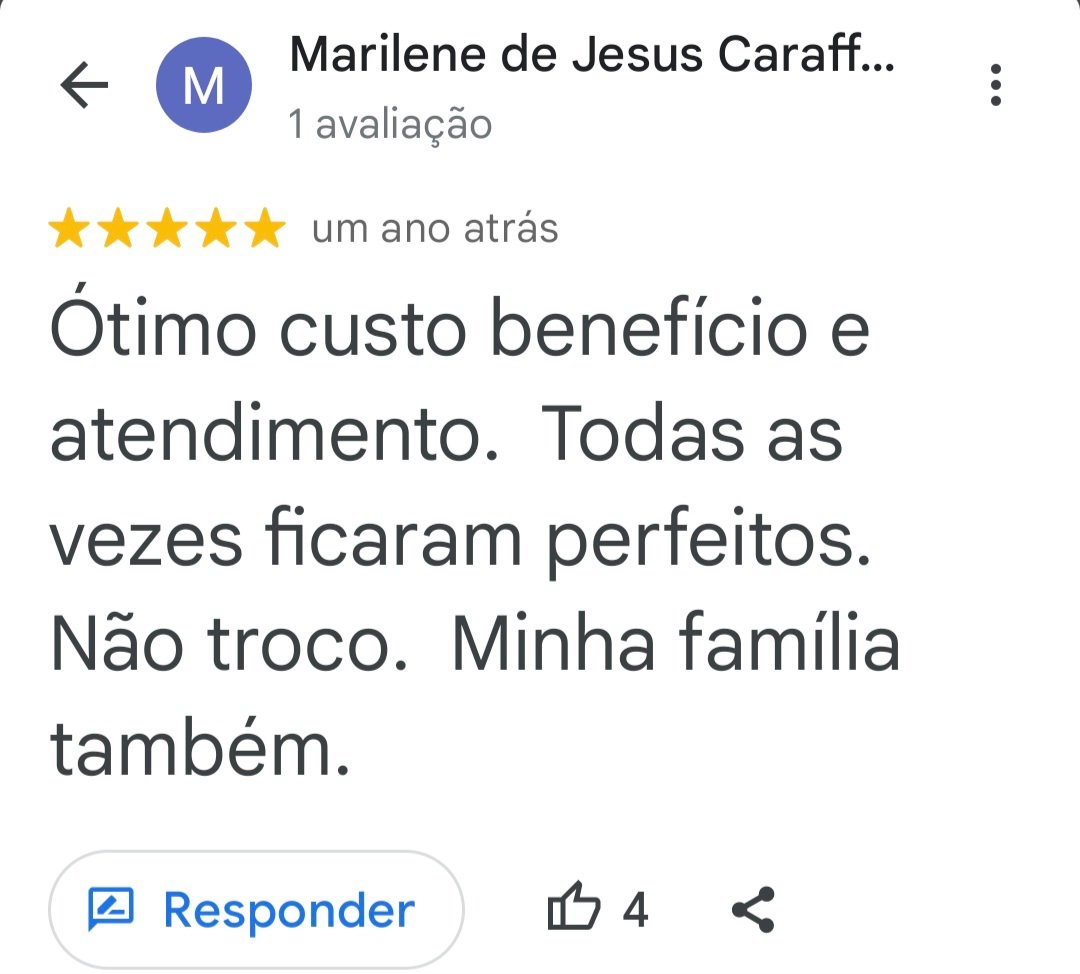This screenshot has height=974, width=1080.
Task: Click 'vezes ficaram perfeitos.' review line
Action: click(x=460, y=540)
